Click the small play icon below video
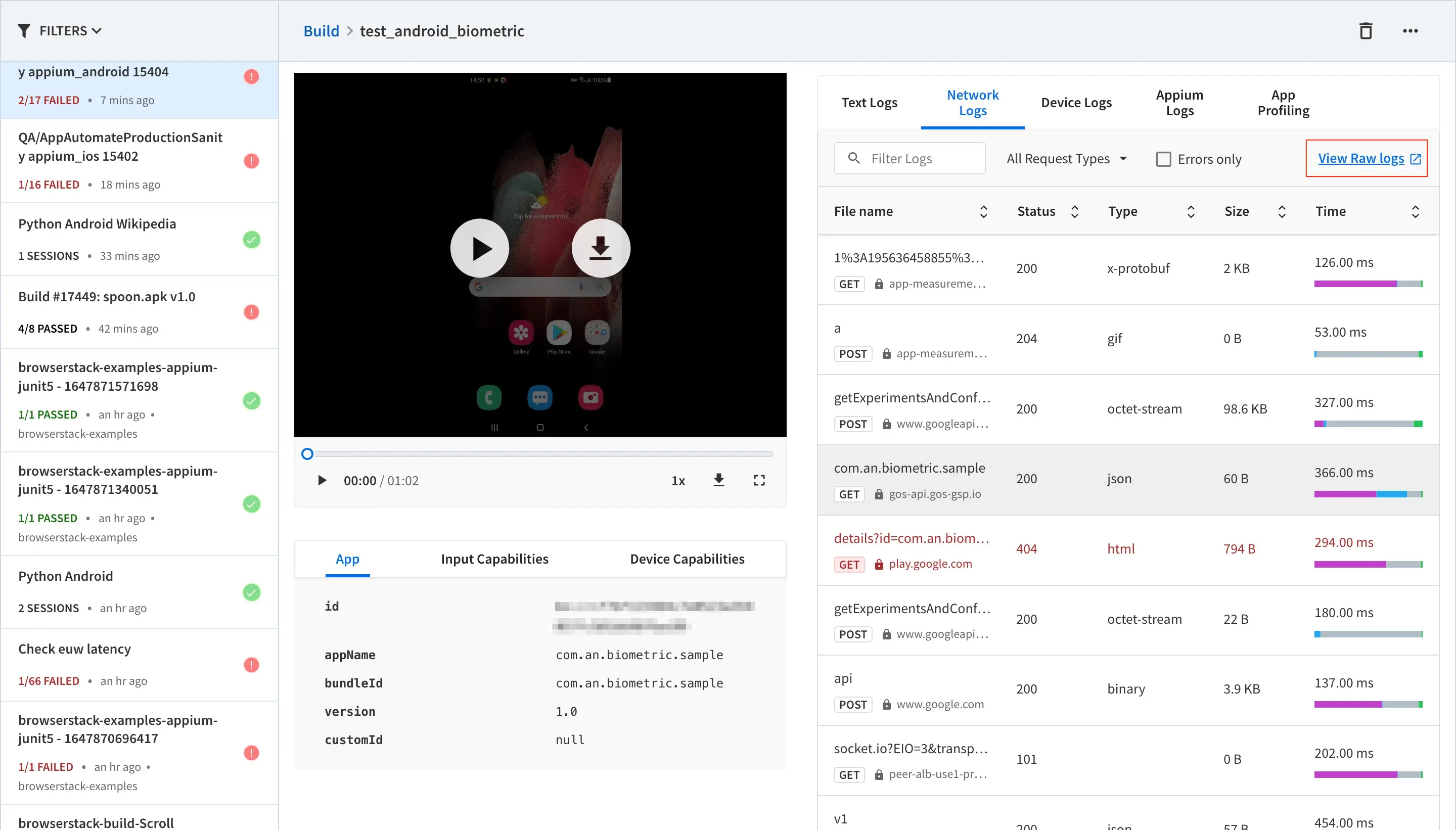The height and width of the screenshot is (830, 1456). pyautogui.click(x=322, y=481)
